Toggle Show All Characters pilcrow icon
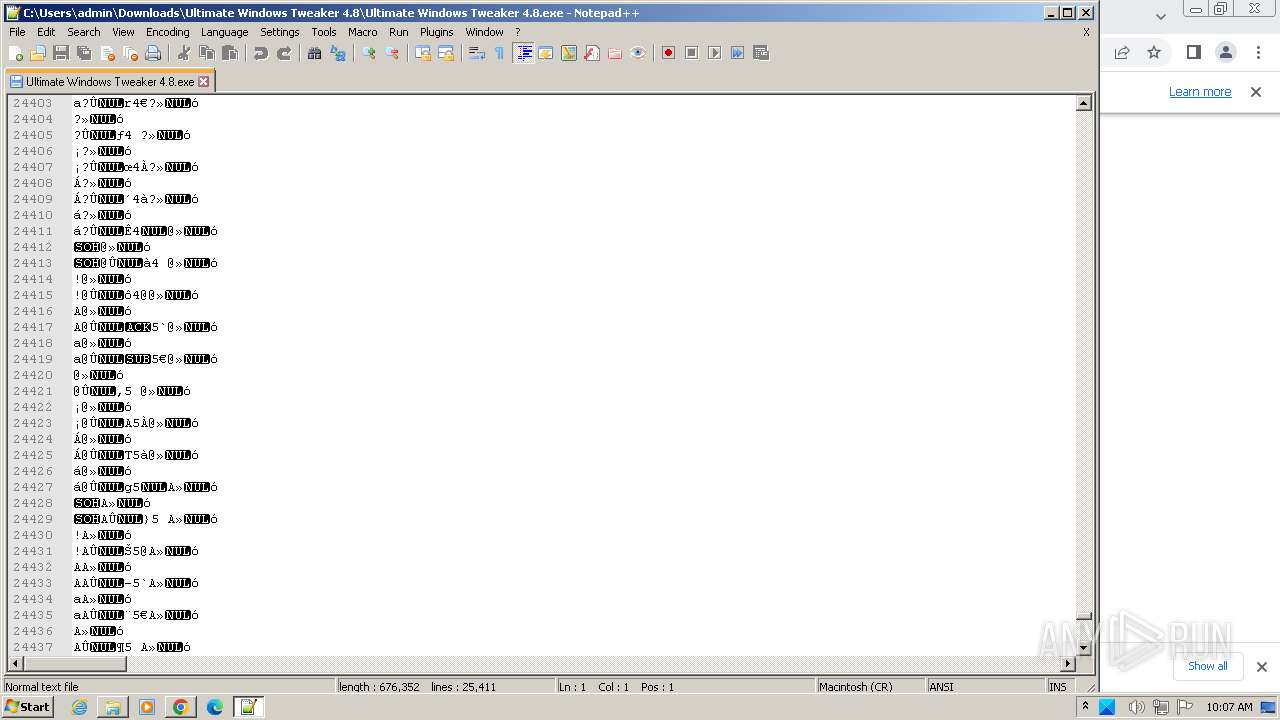1280x720 pixels. point(500,53)
